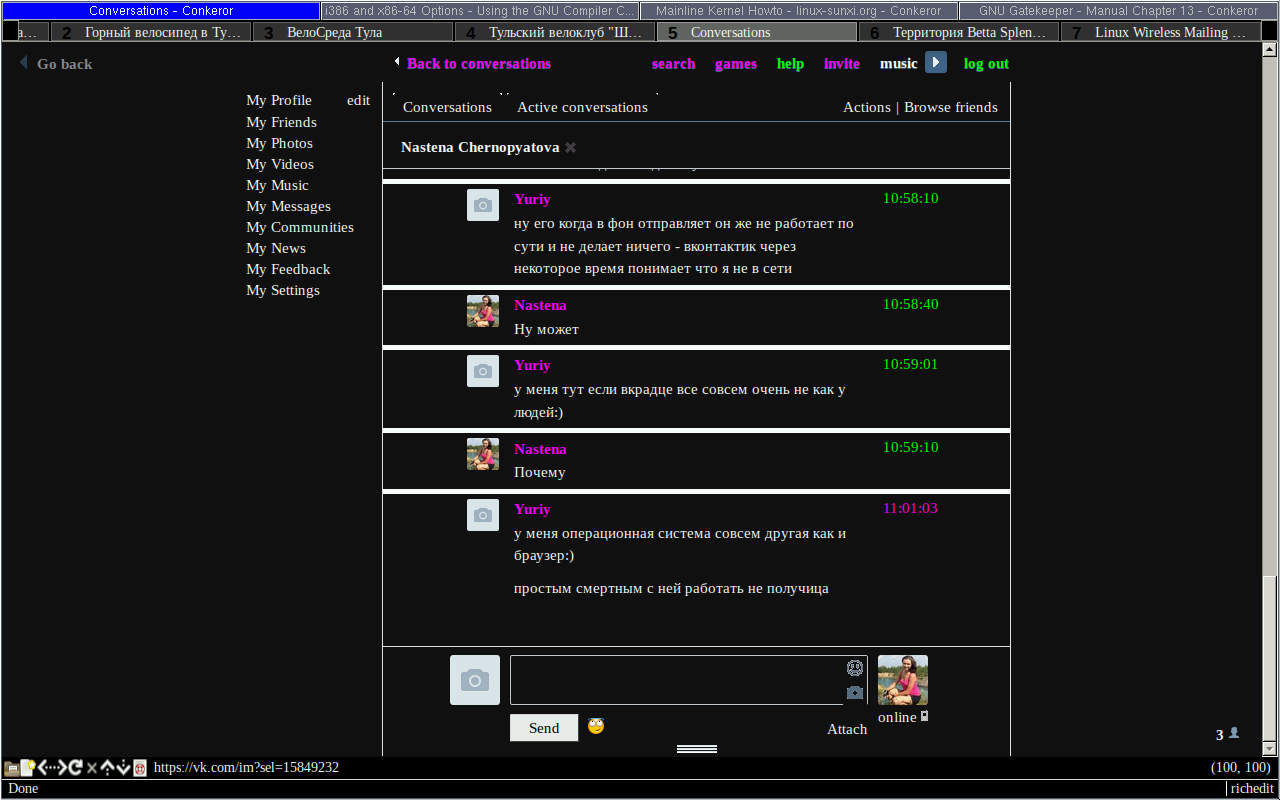Open the Conversations tab in messages panel
This screenshot has height=800, width=1280.
pyautogui.click(x=447, y=107)
